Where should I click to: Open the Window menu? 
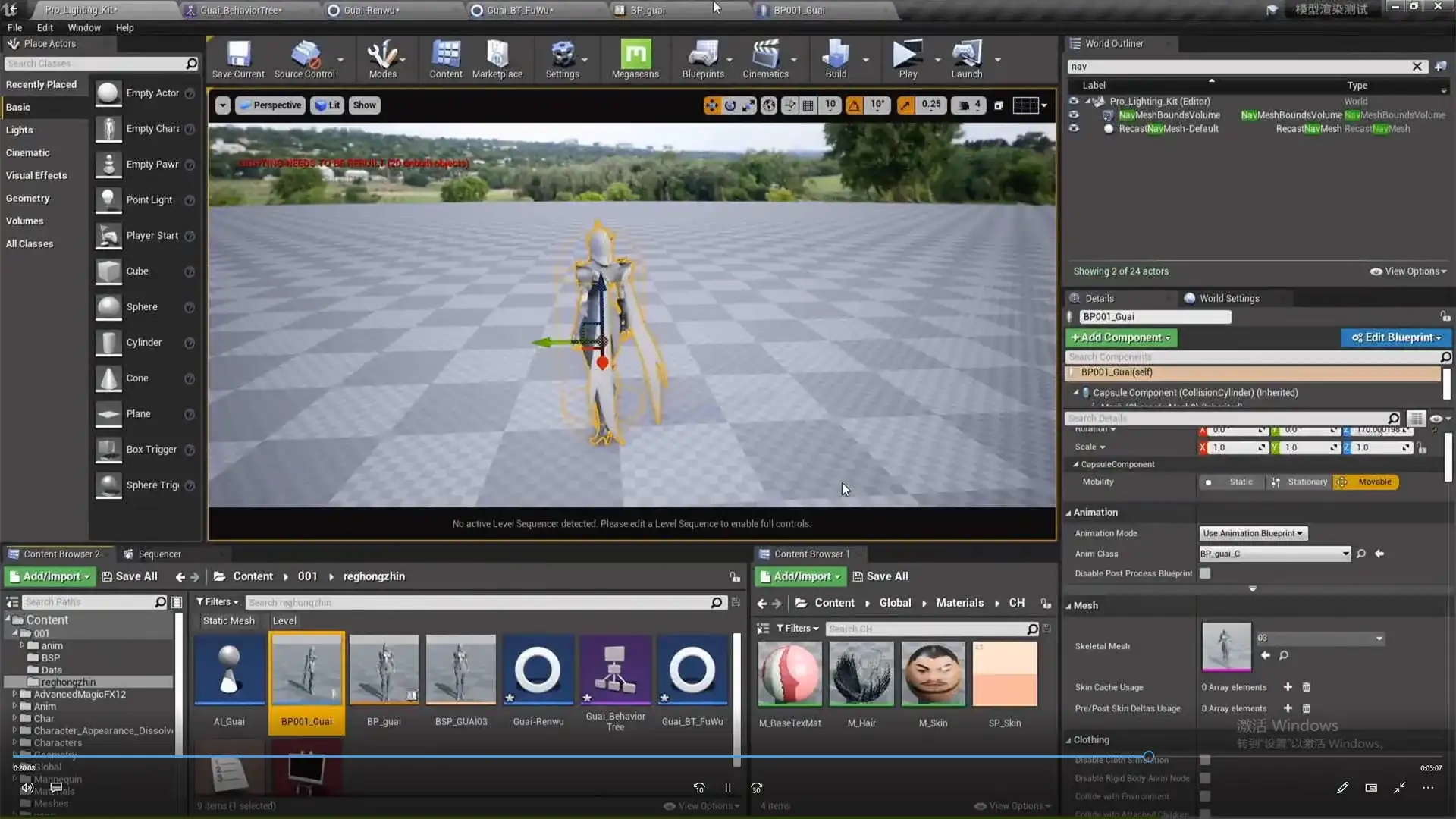(84, 27)
